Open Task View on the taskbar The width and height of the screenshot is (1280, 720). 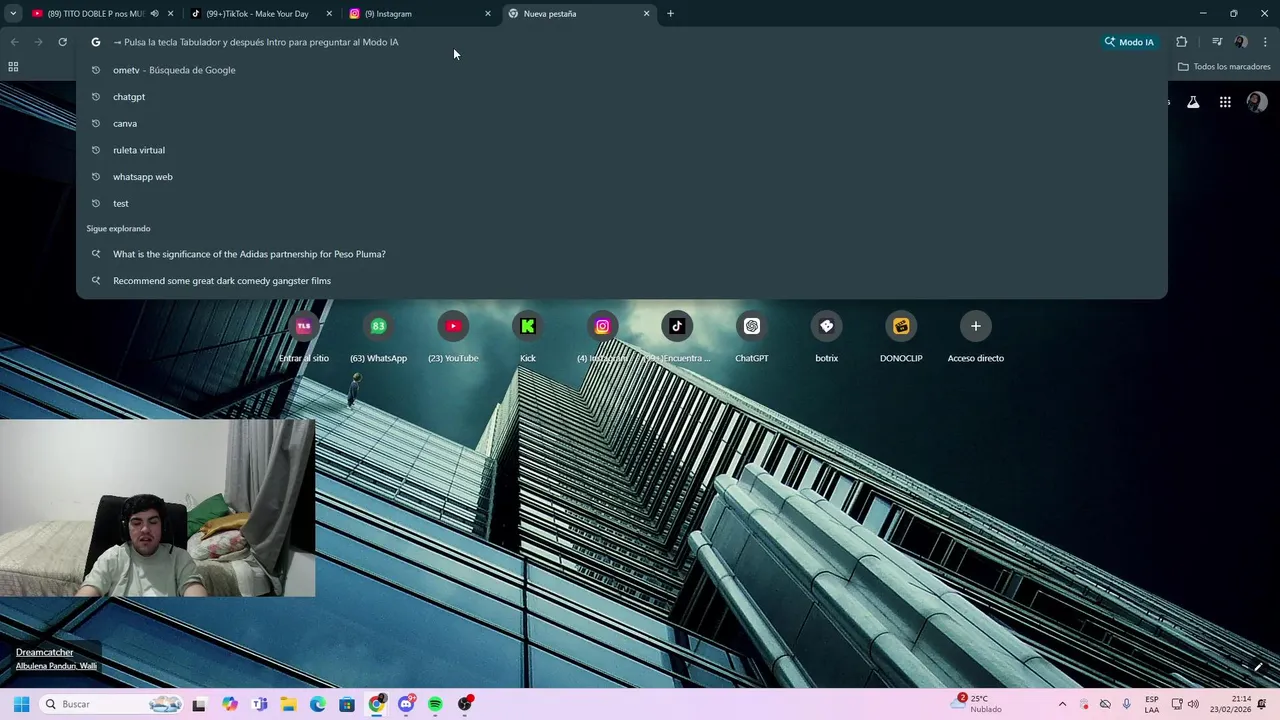click(x=199, y=704)
